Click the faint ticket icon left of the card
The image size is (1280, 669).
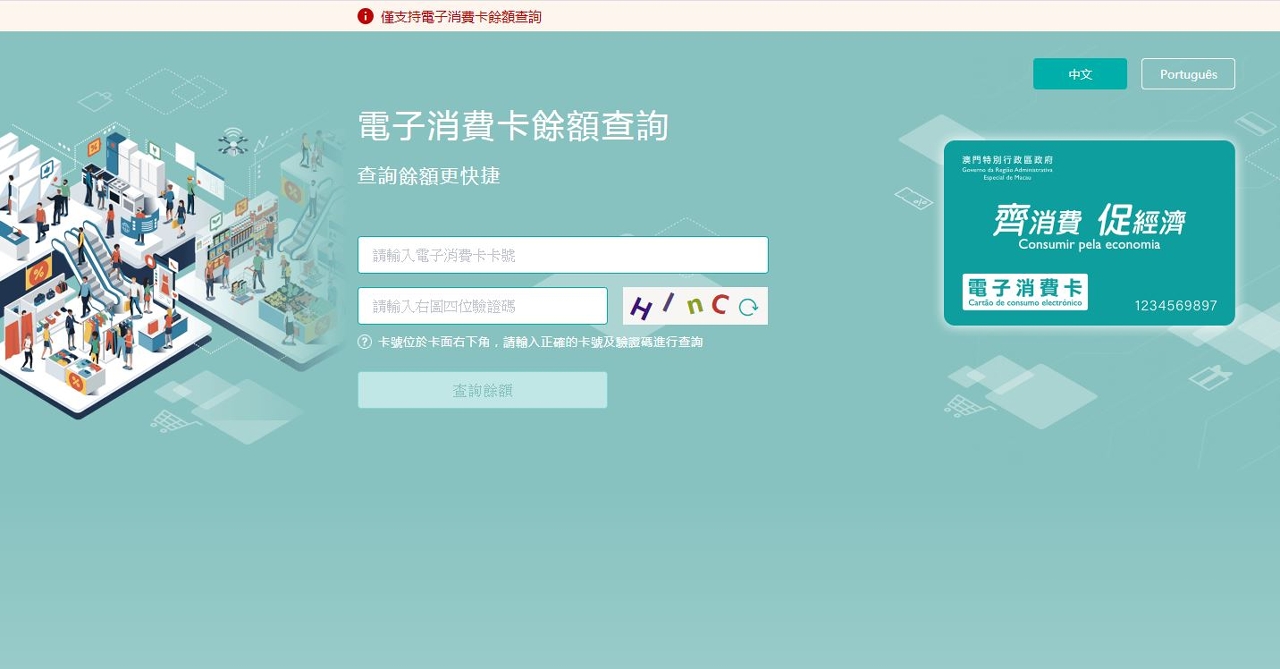(x=913, y=198)
